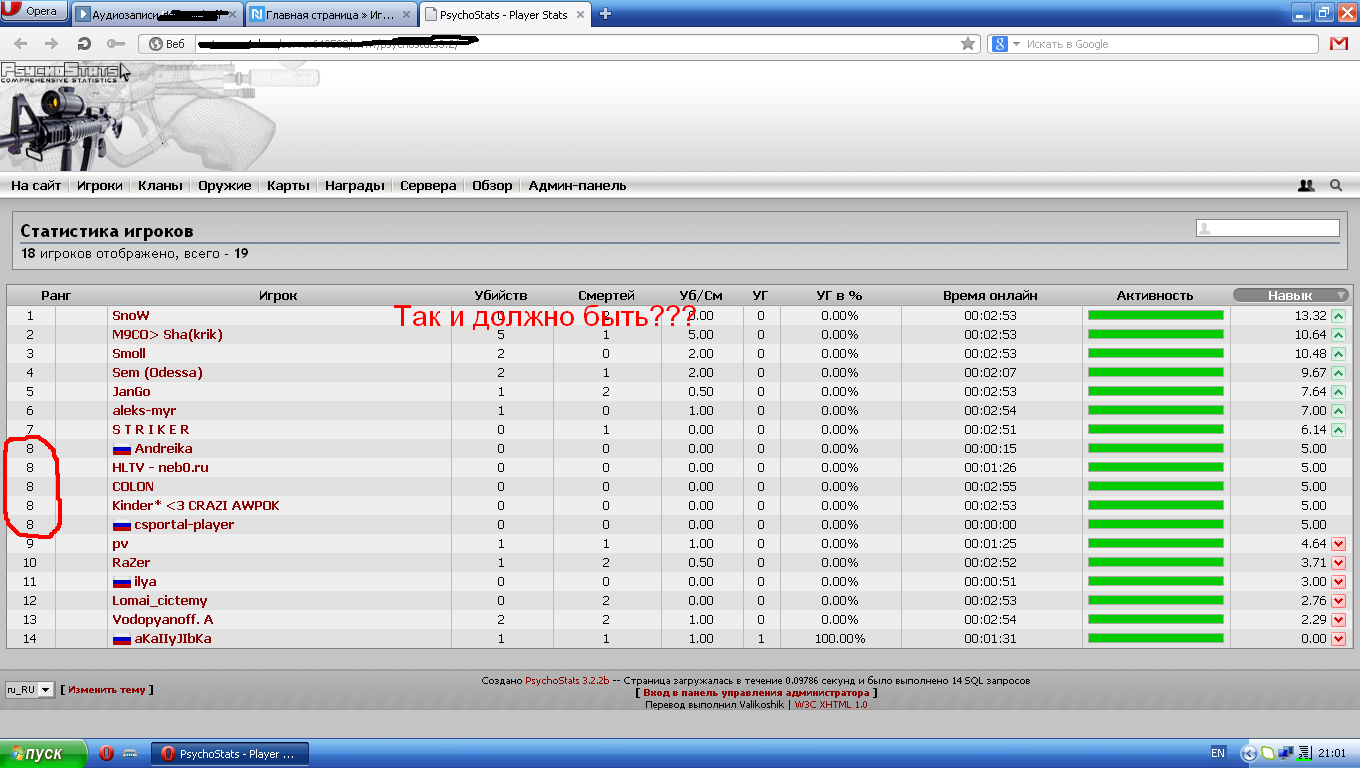Open the Kinder* <3 CRAZI AWPOK player link
Screen dimensions: 1360x768
196,506
